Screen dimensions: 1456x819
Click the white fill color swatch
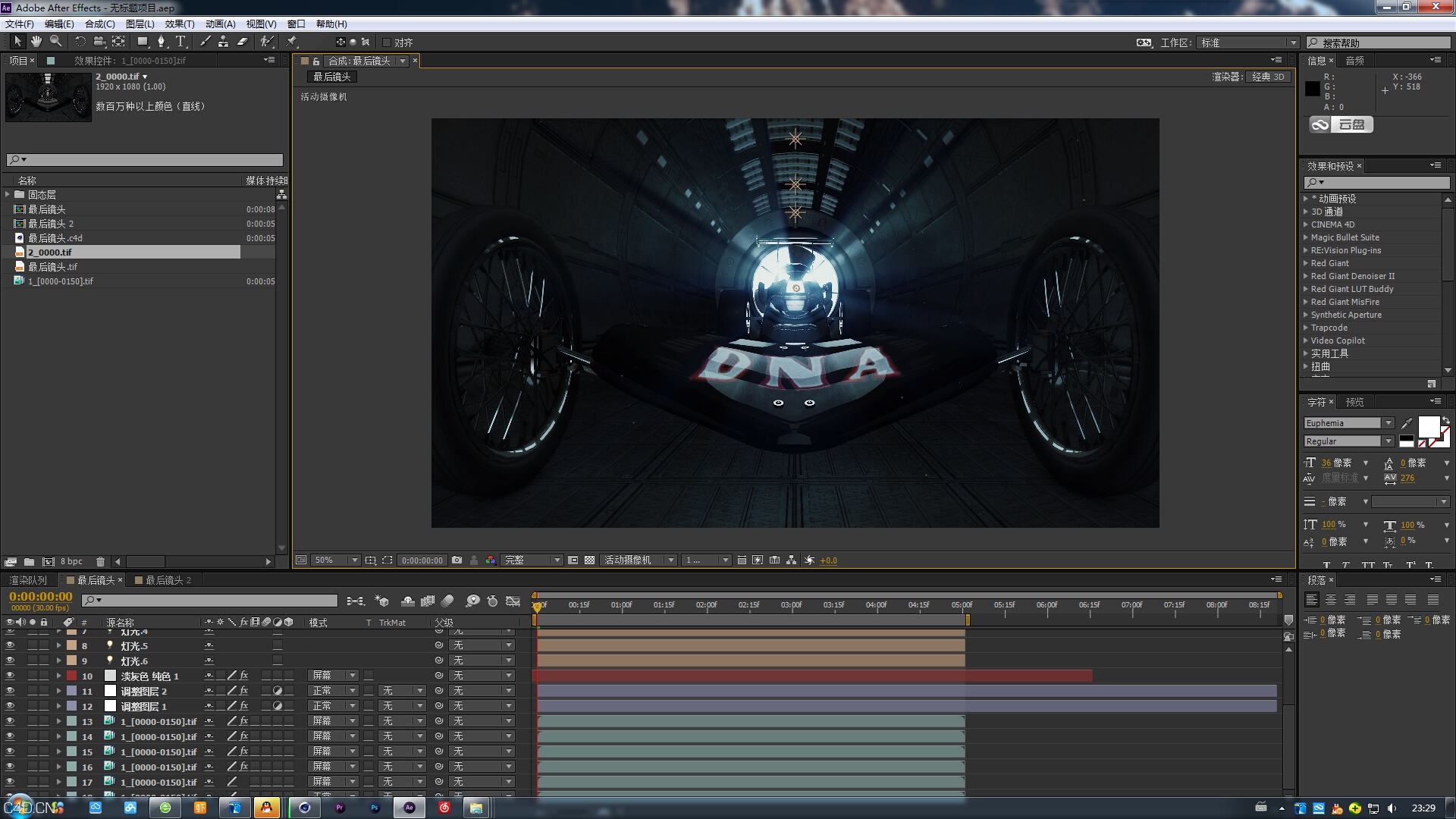pyautogui.click(x=1428, y=427)
